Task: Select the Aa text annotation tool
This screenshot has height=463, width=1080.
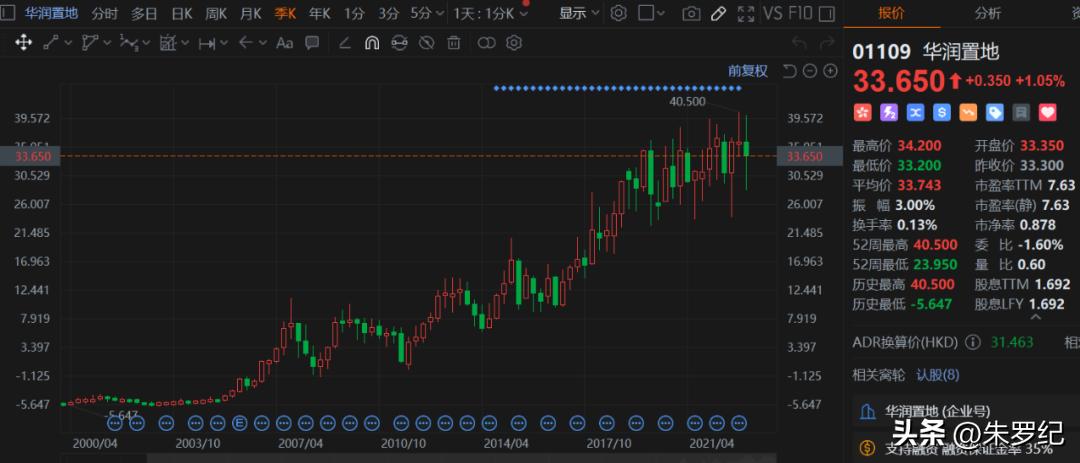Action: (x=284, y=43)
